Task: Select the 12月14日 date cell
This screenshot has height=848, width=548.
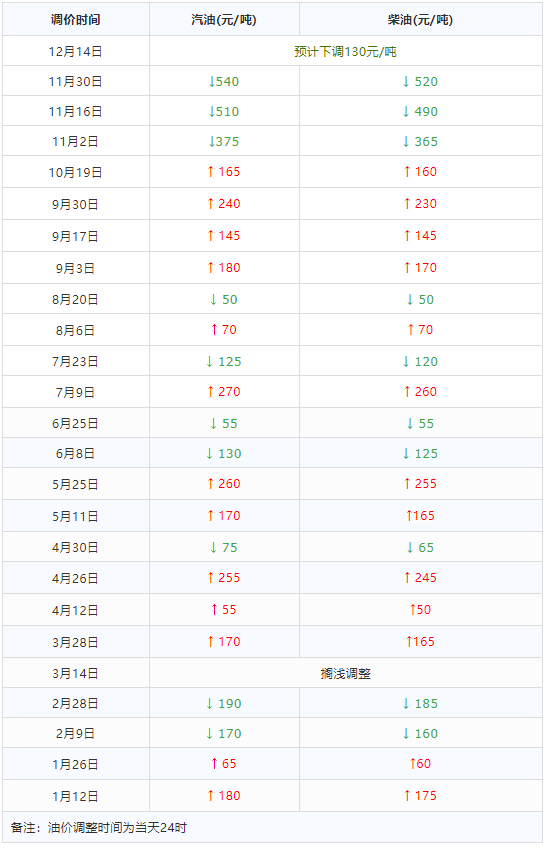Action: pos(76,52)
